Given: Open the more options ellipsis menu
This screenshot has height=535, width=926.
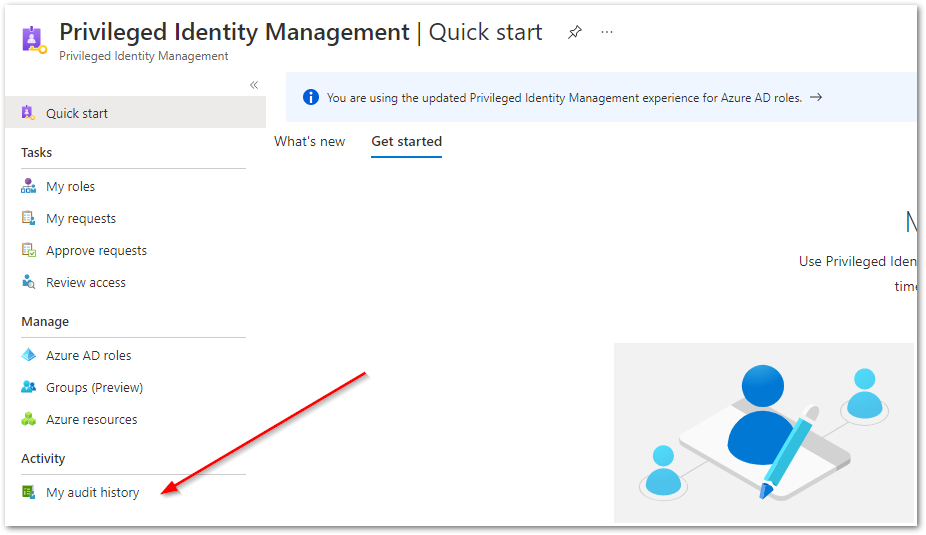Looking at the screenshot, I should [x=607, y=32].
